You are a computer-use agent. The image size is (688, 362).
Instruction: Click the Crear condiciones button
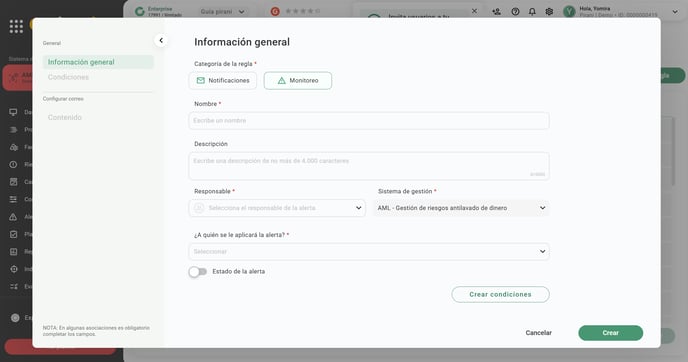point(500,294)
